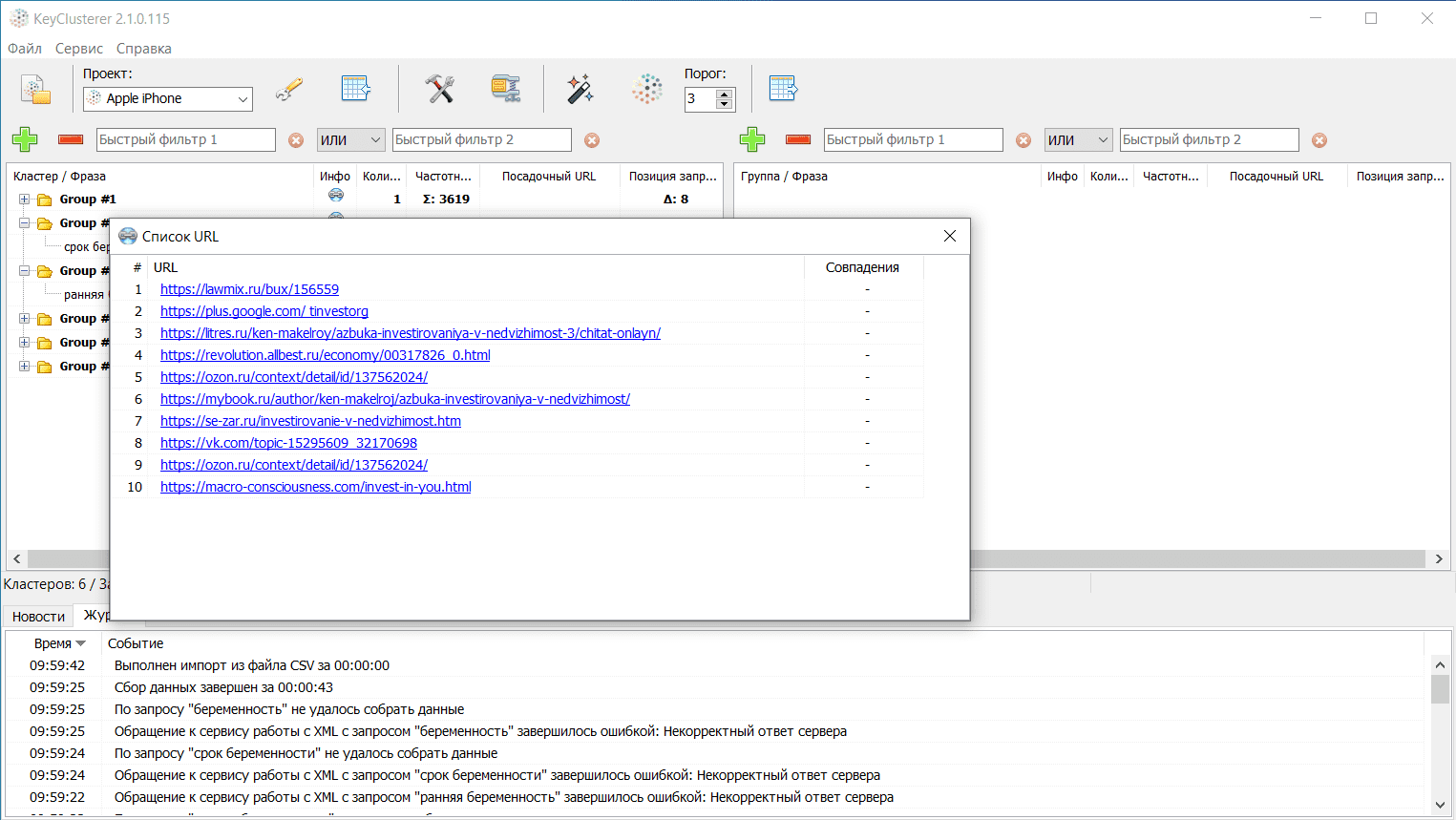This screenshot has height=820, width=1456.
Task: Click the right panel's Быстрый фильтр 2 field
Action: click(1210, 140)
